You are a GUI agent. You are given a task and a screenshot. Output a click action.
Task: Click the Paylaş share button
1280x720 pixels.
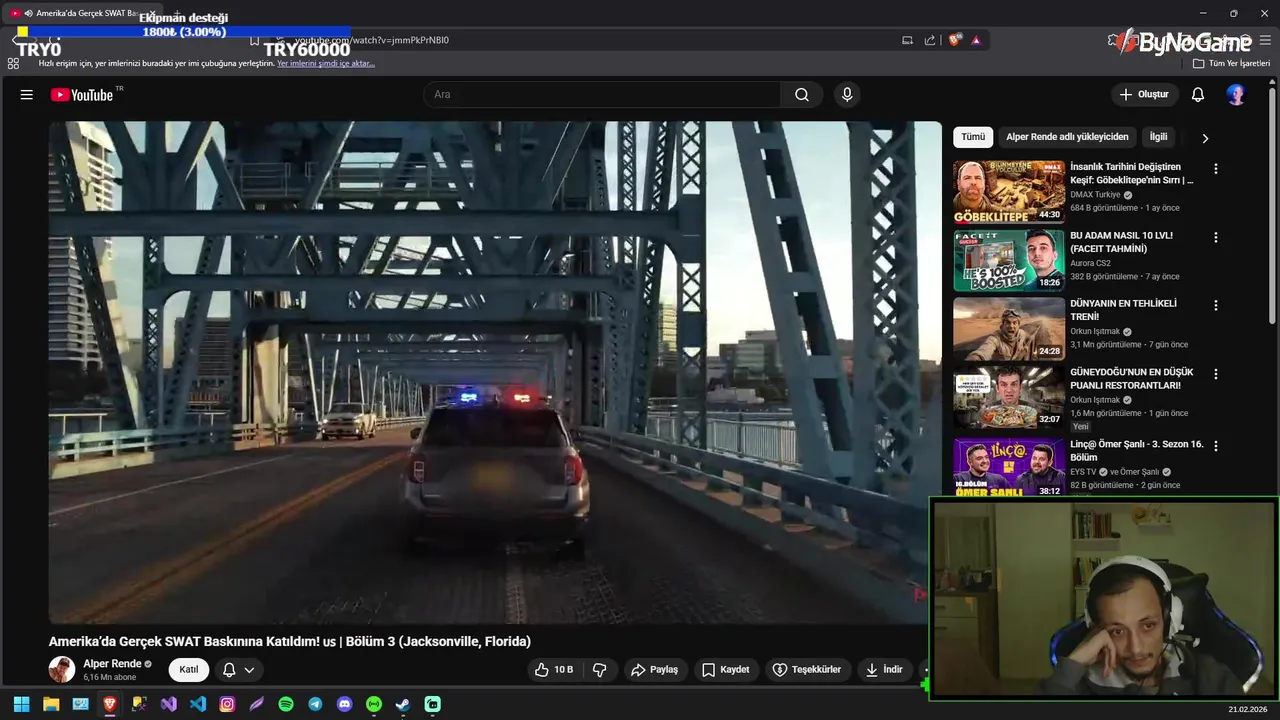(x=654, y=670)
